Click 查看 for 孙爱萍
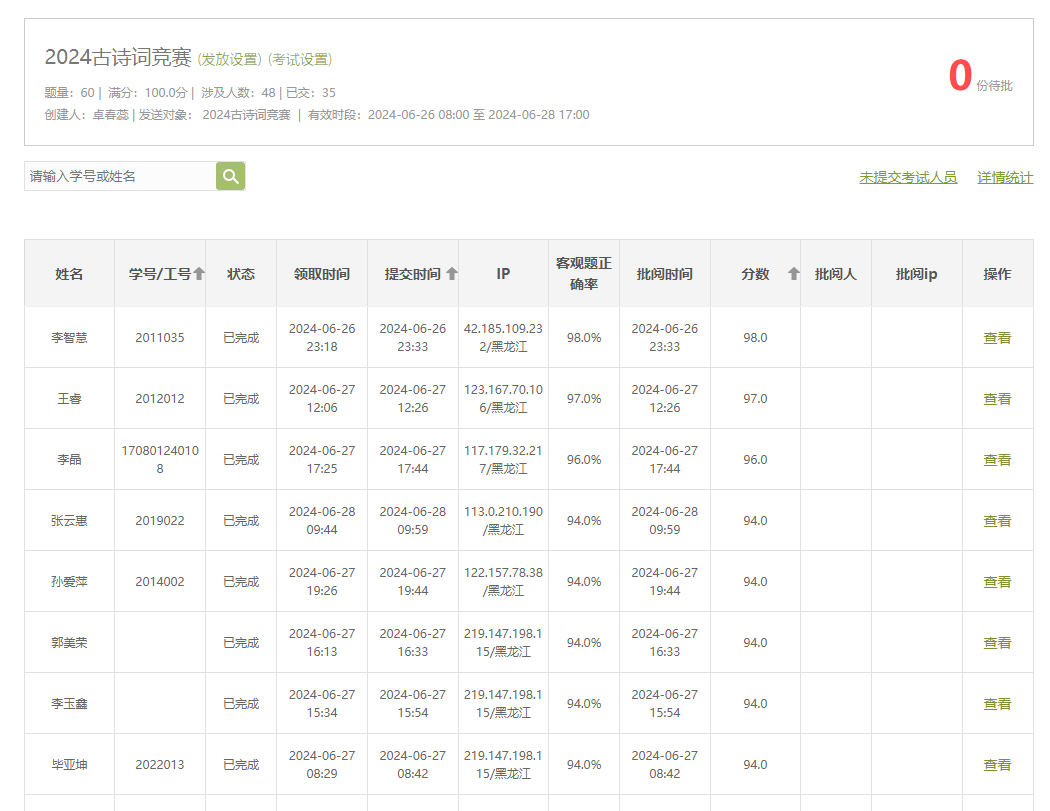This screenshot has width=1050, height=811. click(x=997, y=582)
